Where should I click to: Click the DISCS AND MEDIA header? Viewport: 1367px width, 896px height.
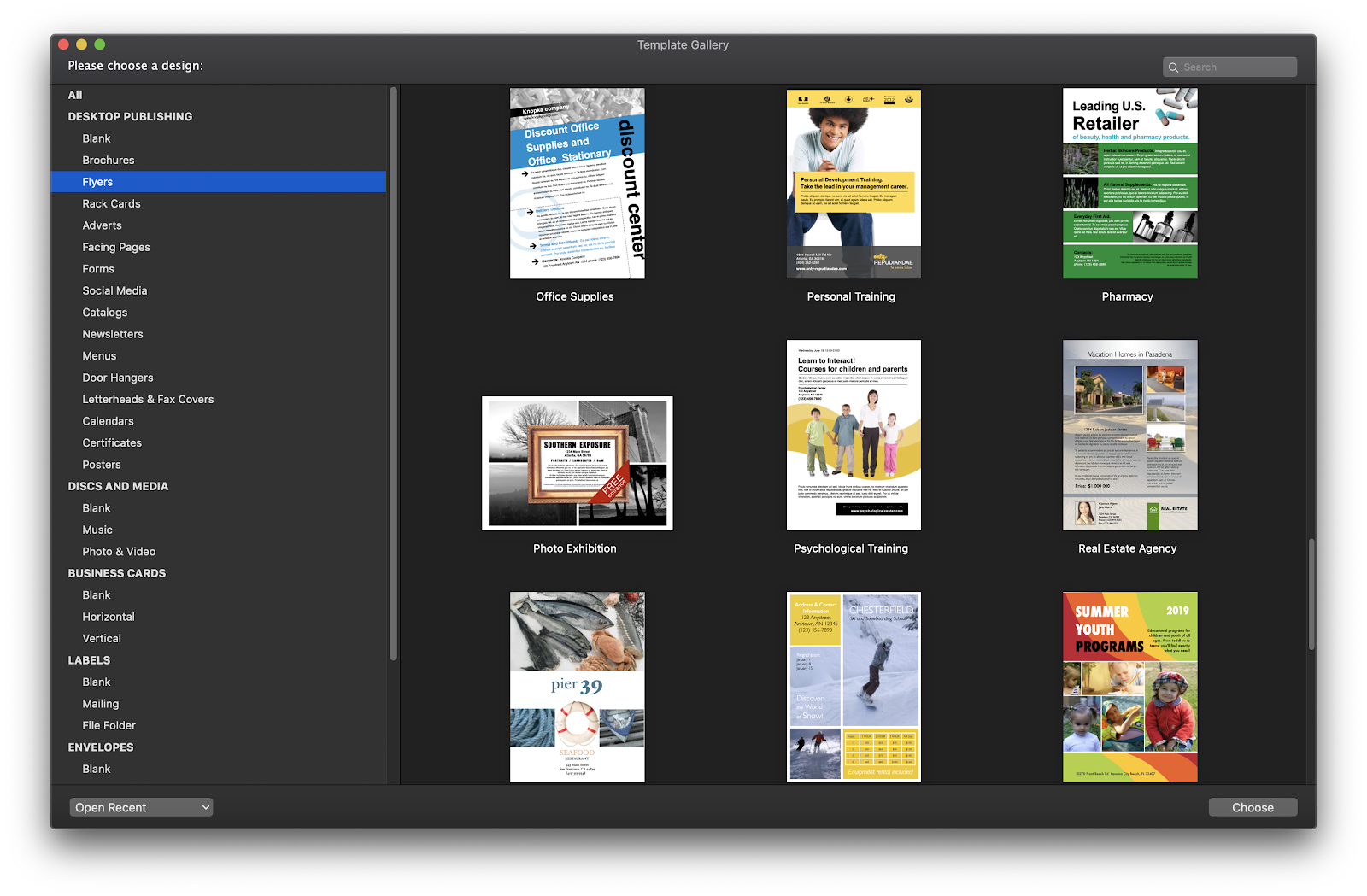coord(118,487)
